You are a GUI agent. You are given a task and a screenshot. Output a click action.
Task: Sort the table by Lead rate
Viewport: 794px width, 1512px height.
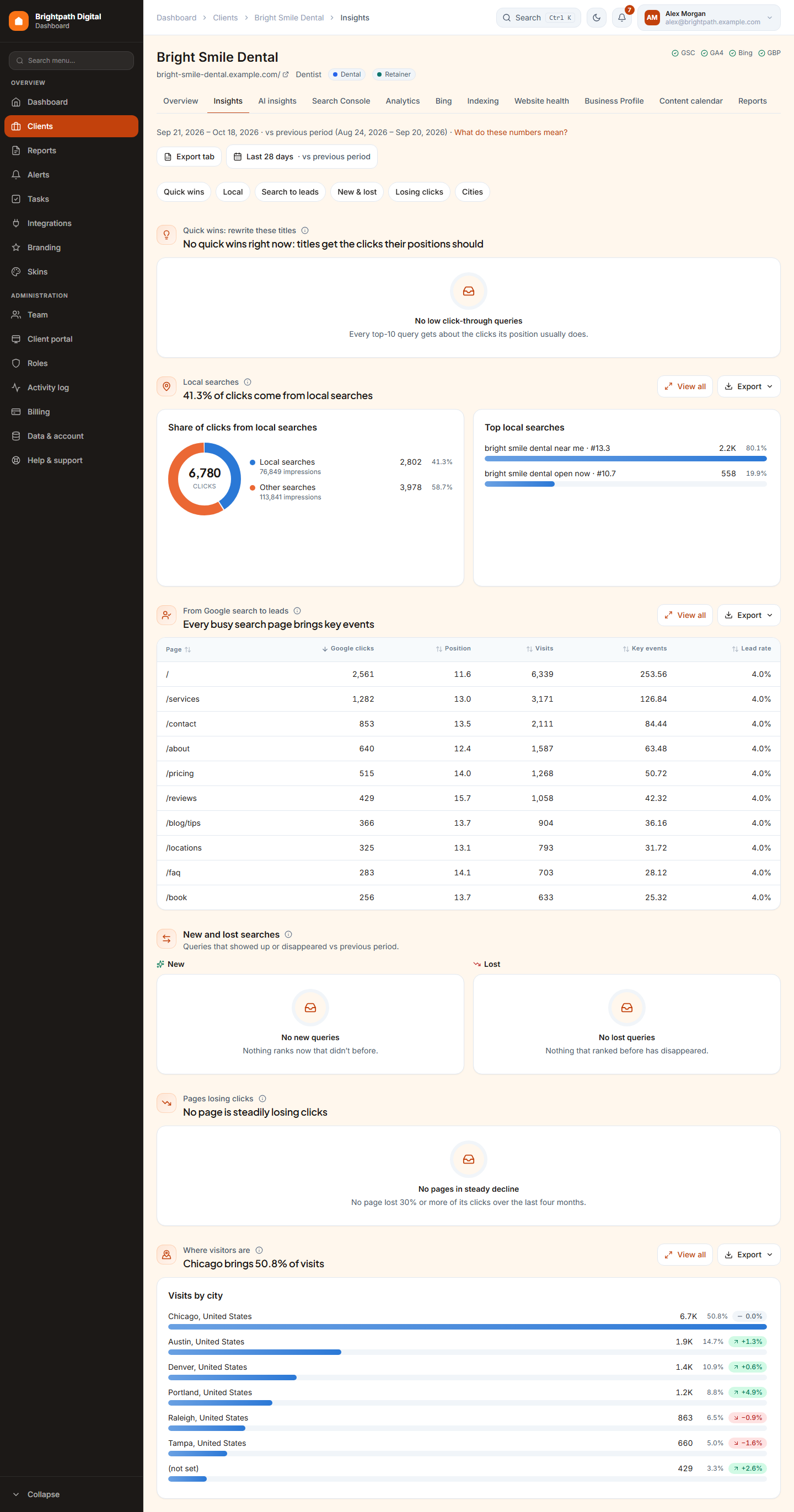[x=751, y=649]
